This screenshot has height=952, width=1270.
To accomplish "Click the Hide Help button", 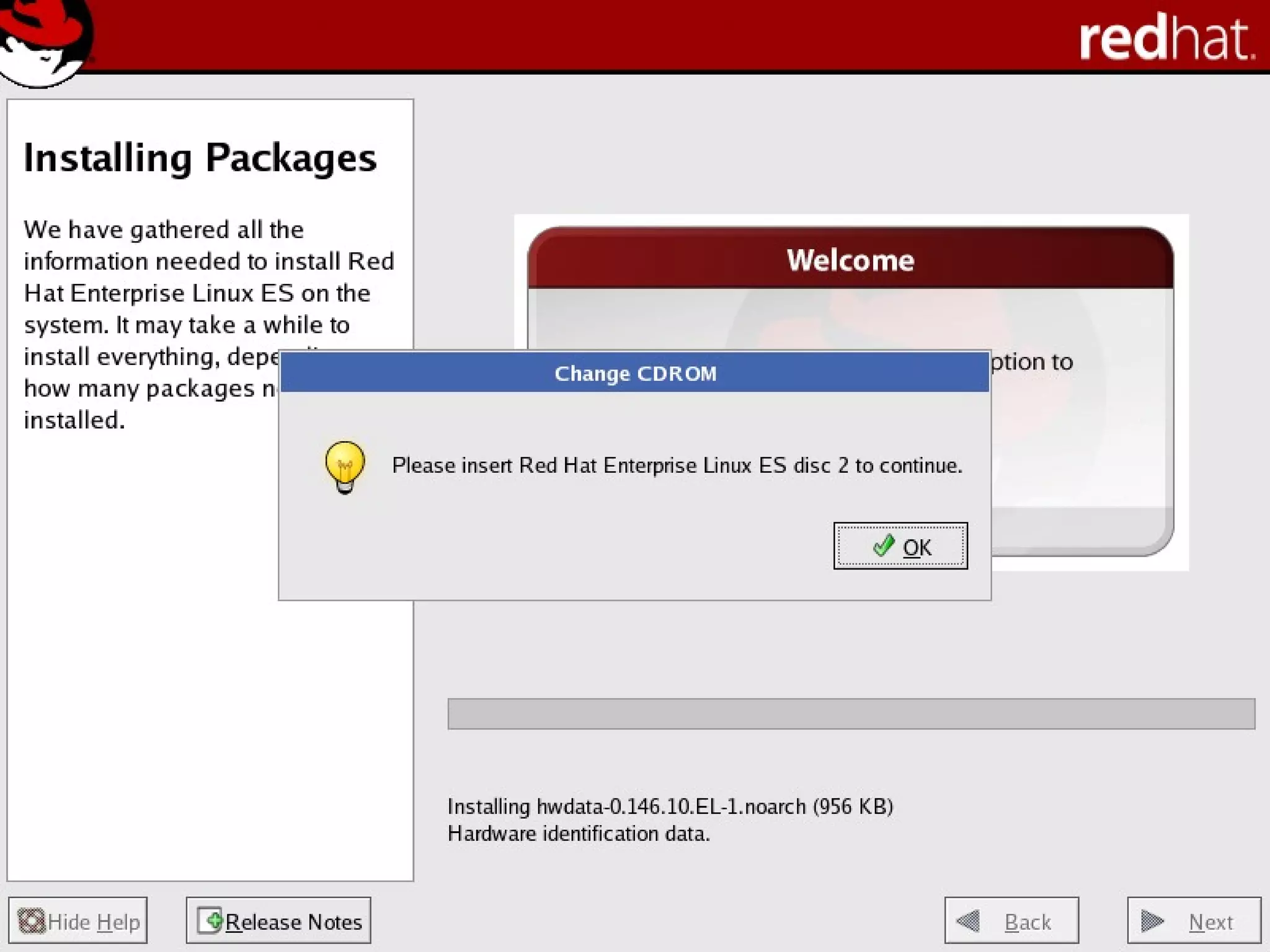I will [78, 920].
